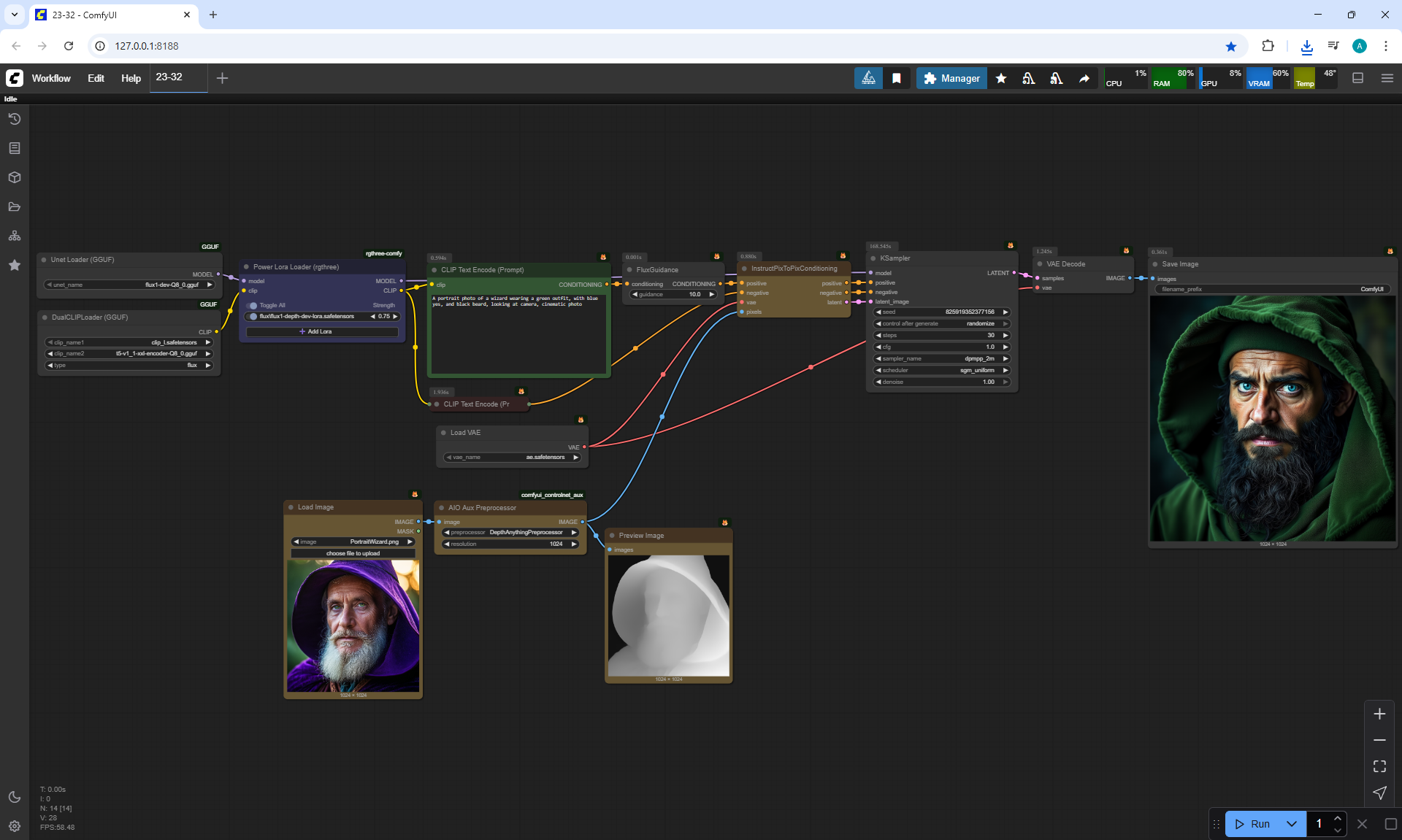1402x840 pixels.
Task: Switch the Toggle All lora switch
Action: 253,306
